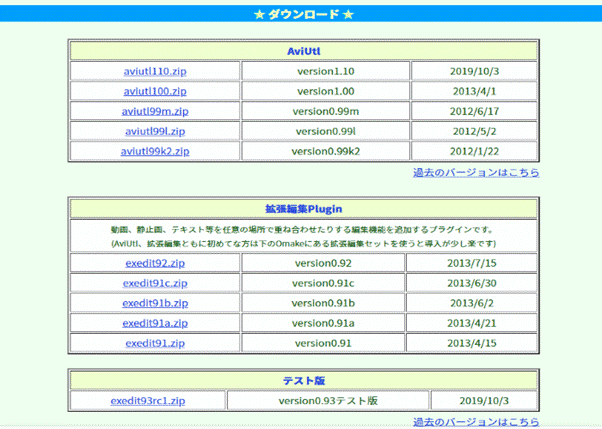
Task: Download aviutl110.zip file
Action: (155, 72)
